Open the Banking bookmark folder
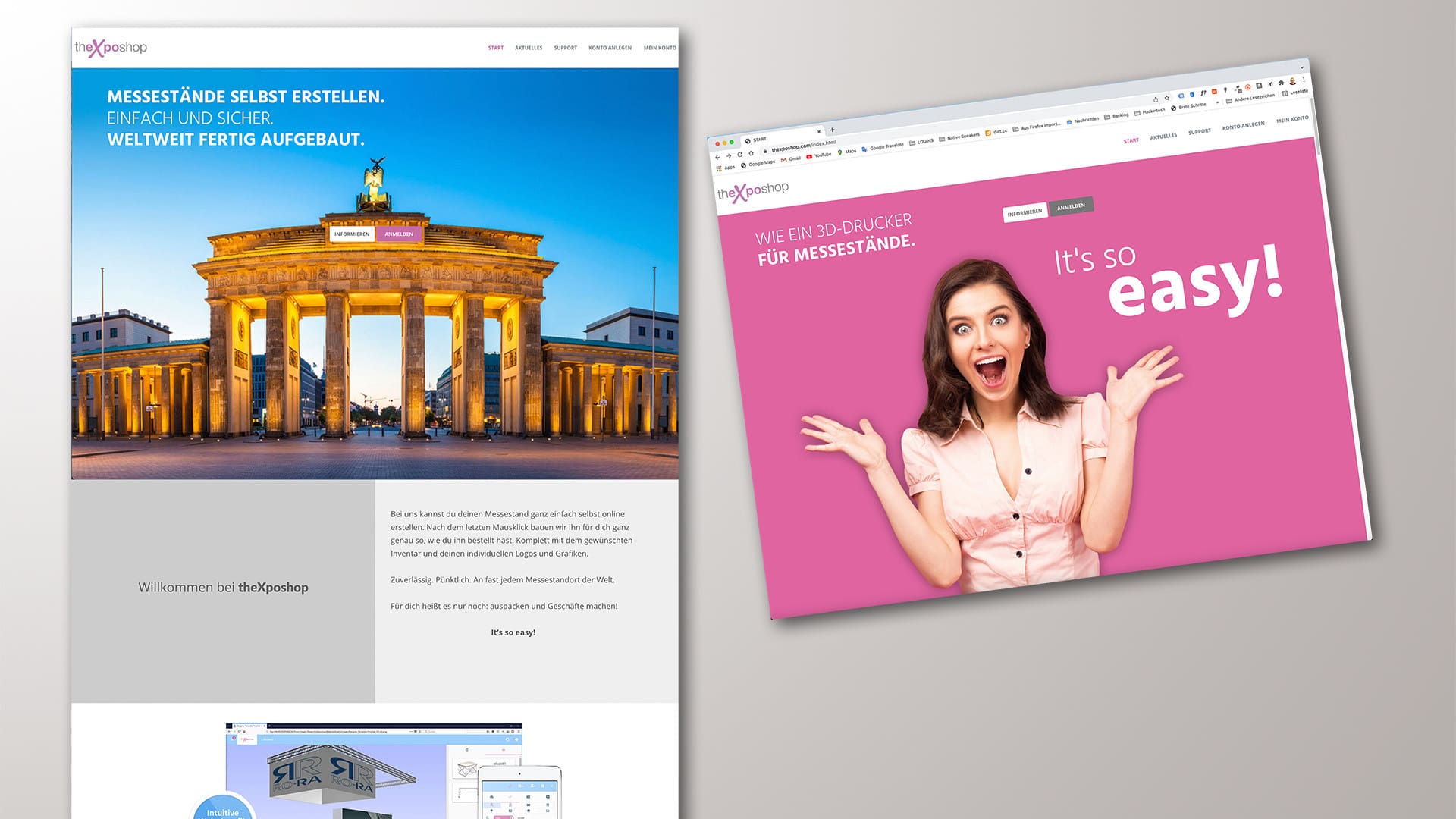This screenshot has width=1456, height=819. point(1119,115)
